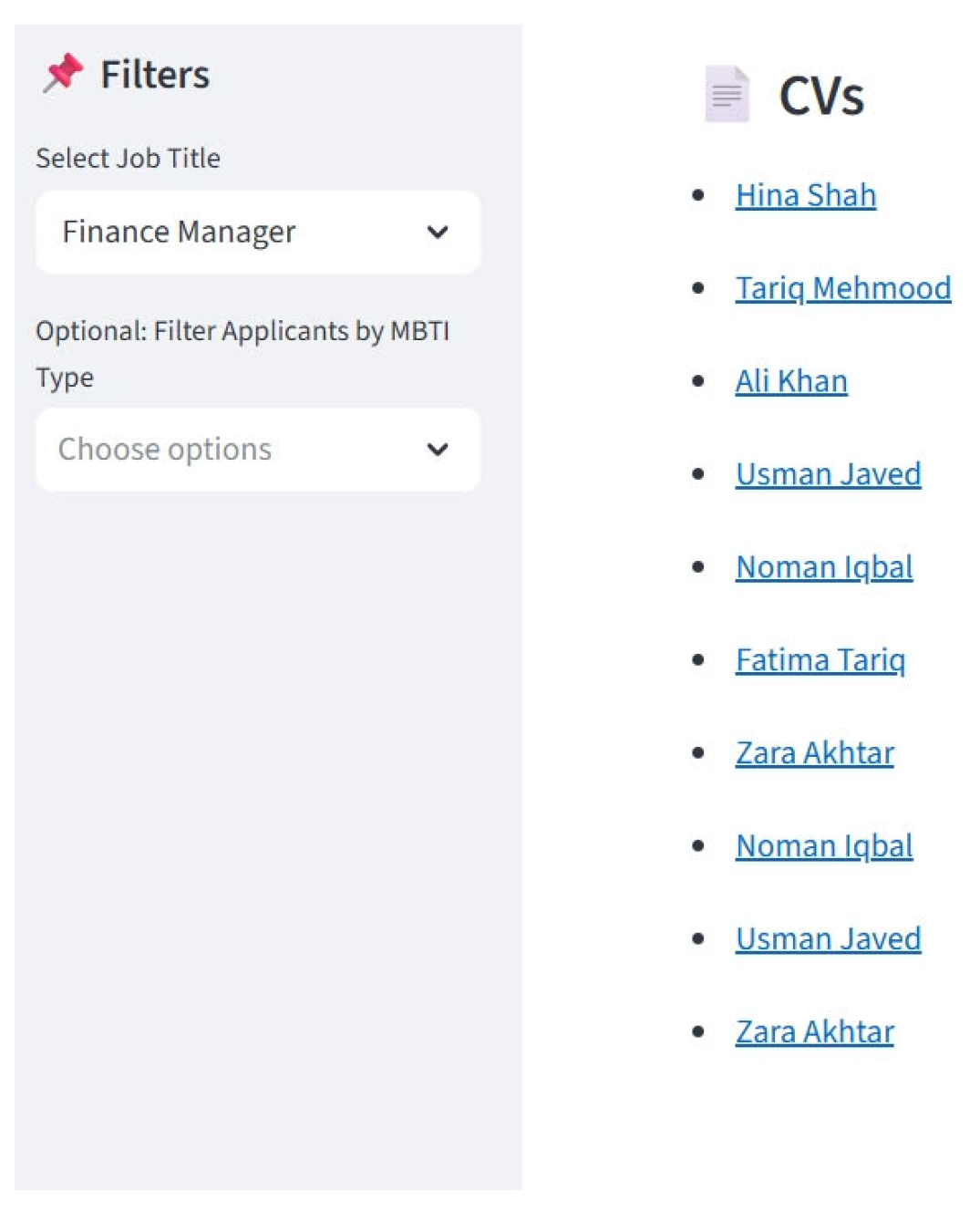
Task: Open the first Noman Iqbal link
Action: pos(824,567)
